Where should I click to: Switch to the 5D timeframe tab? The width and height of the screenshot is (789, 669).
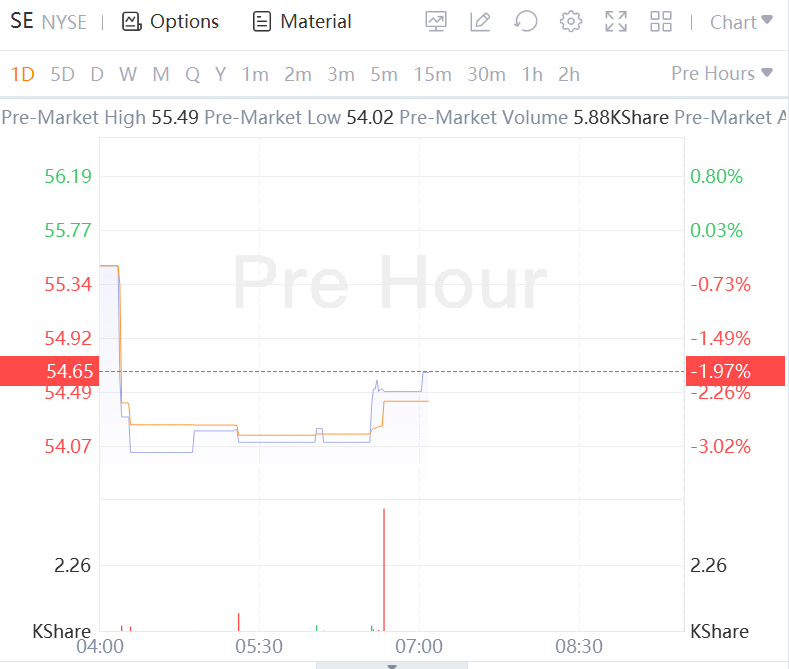pyautogui.click(x=62, y=74)
